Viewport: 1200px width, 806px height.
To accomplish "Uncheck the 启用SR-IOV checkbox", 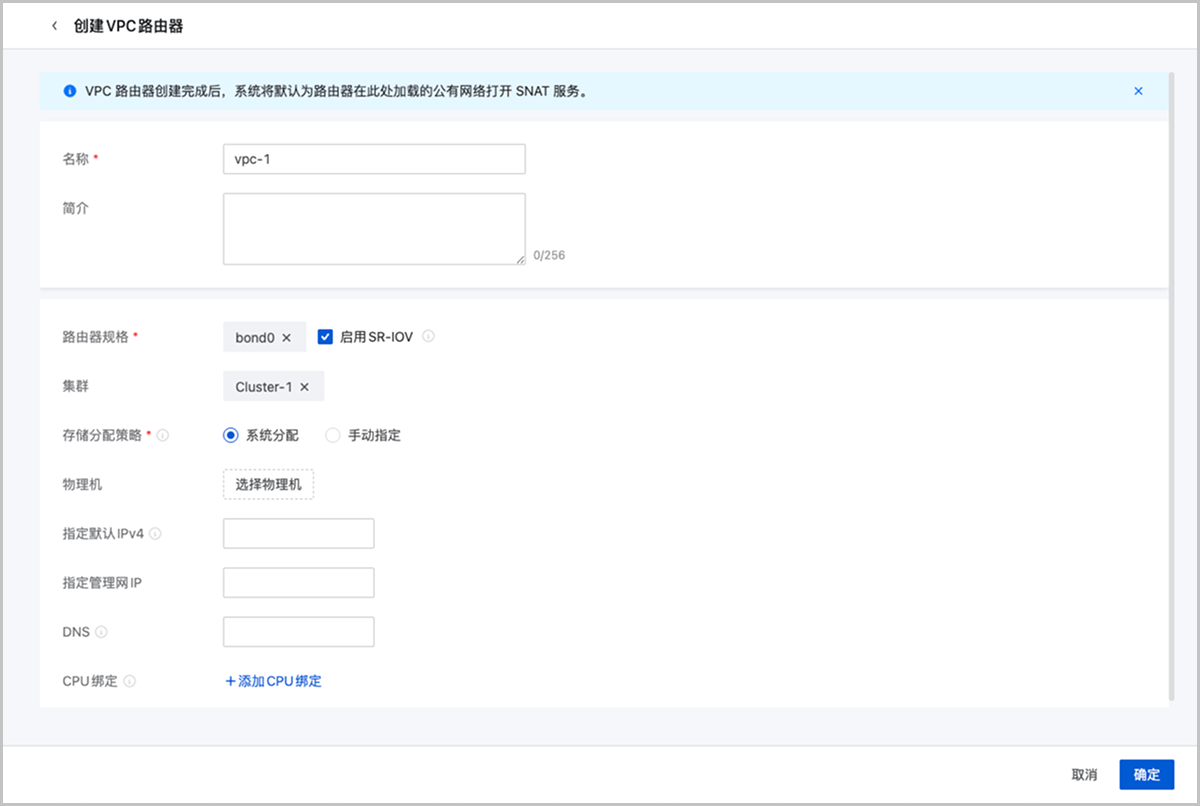I will click(325, 337).
